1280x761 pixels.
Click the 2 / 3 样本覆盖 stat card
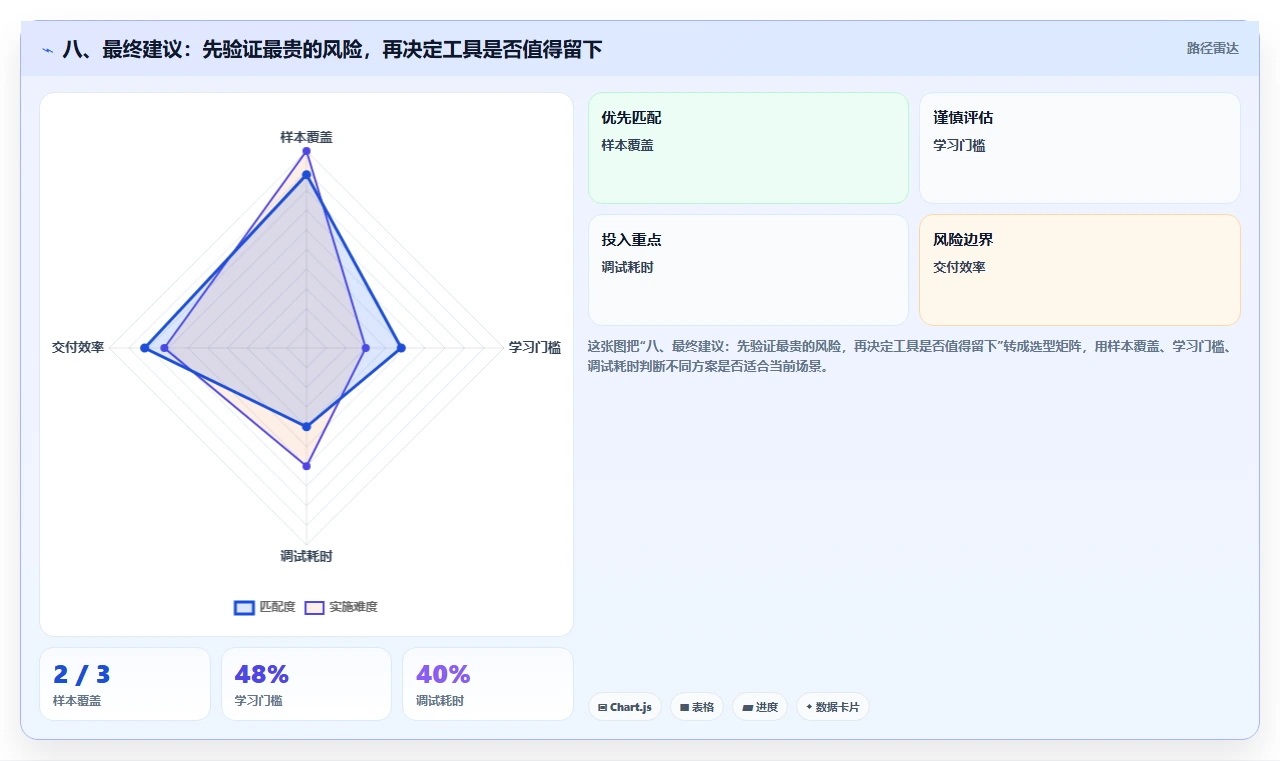click(125, 684)
